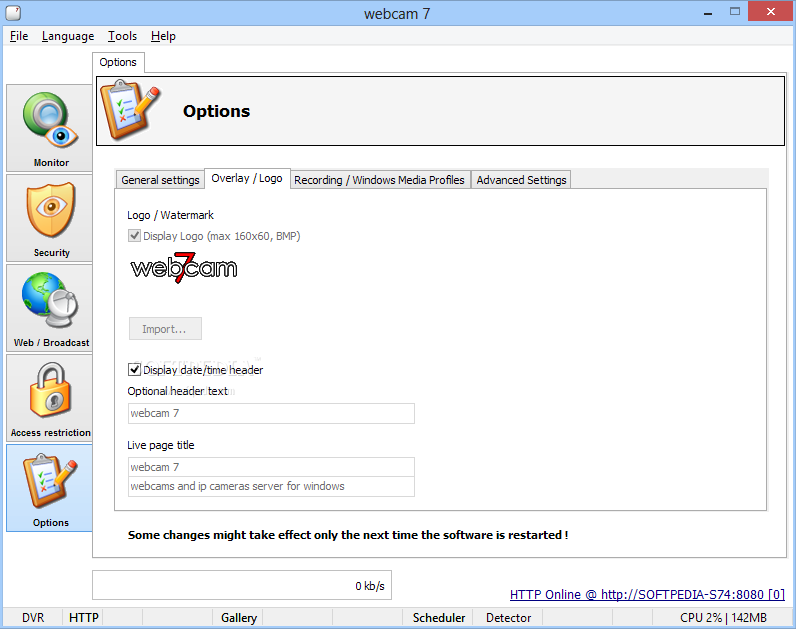Viewport: 796px width, 629px height.
Task: Switch to Recording / Windows Media Profiles tab
Action: point(379,180)
